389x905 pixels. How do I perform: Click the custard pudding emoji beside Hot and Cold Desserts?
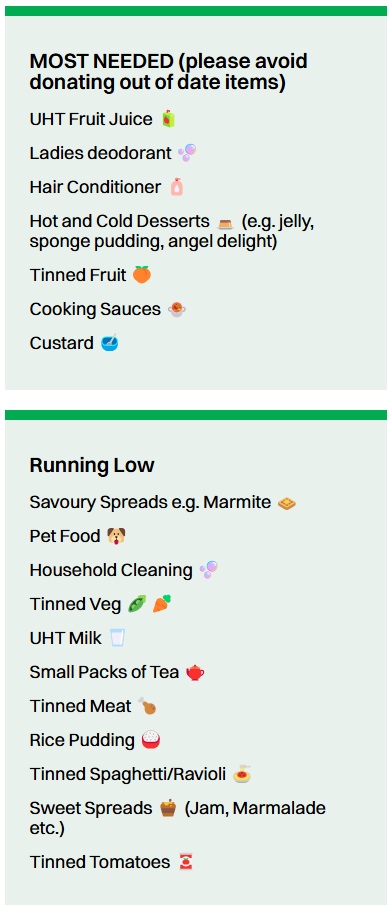(225, 222)
